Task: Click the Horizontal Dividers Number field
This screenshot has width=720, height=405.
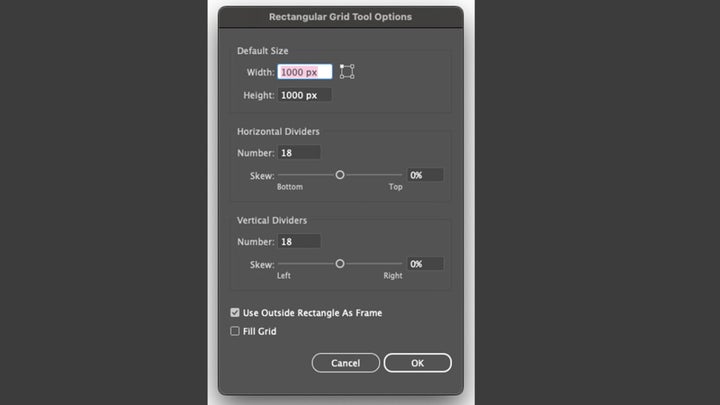Action: tap(299, 152)
